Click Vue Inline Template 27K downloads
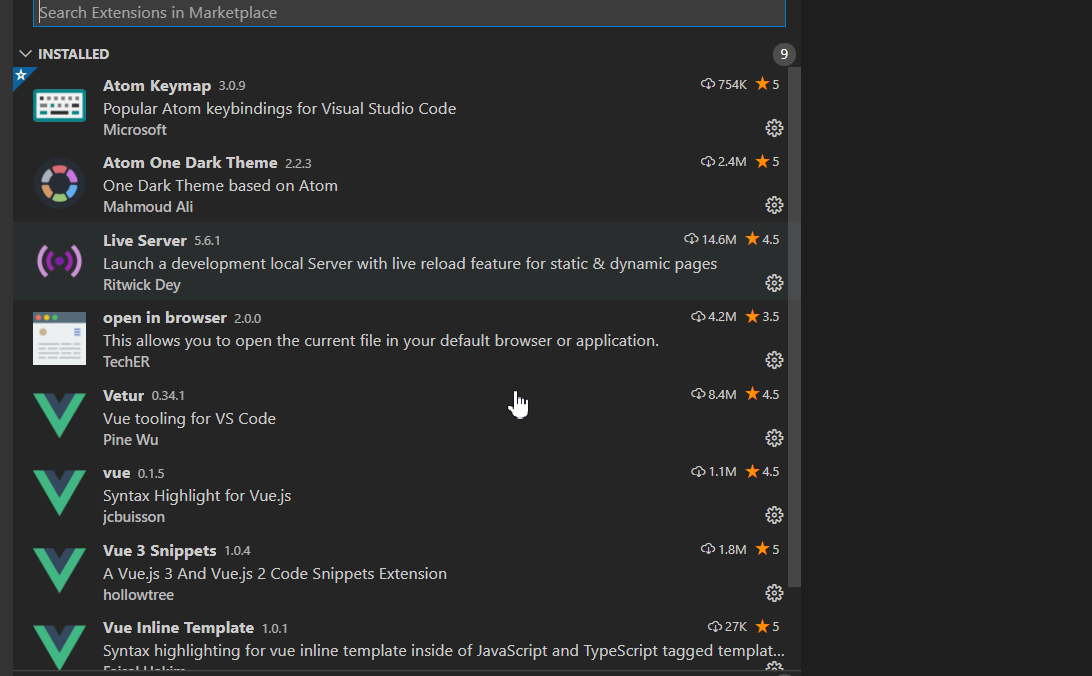Viewport: 1092px width, 676px height. (x=727, y=627)
